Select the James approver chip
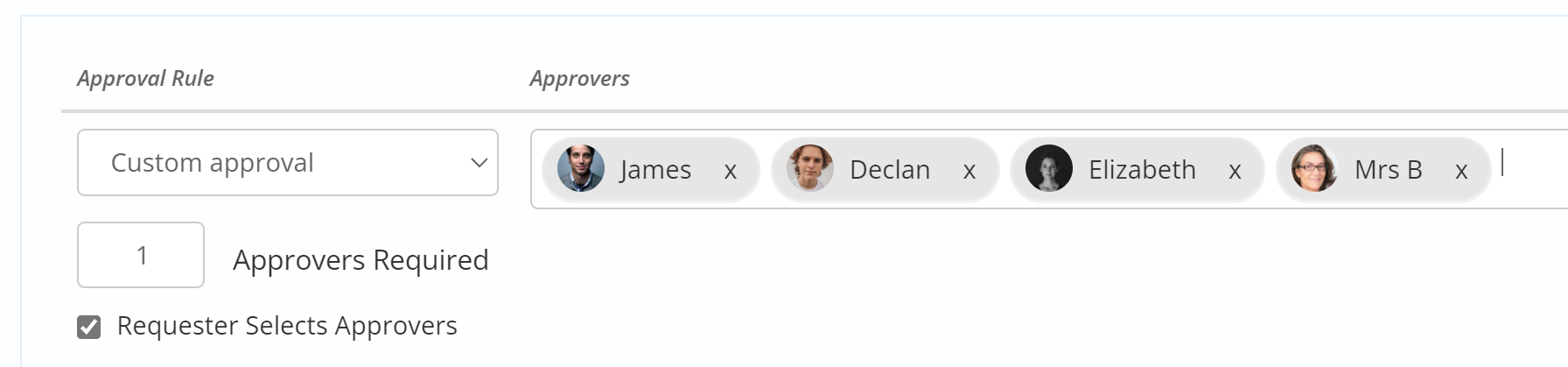This screenshot has width=1568, height=367. 650,169
